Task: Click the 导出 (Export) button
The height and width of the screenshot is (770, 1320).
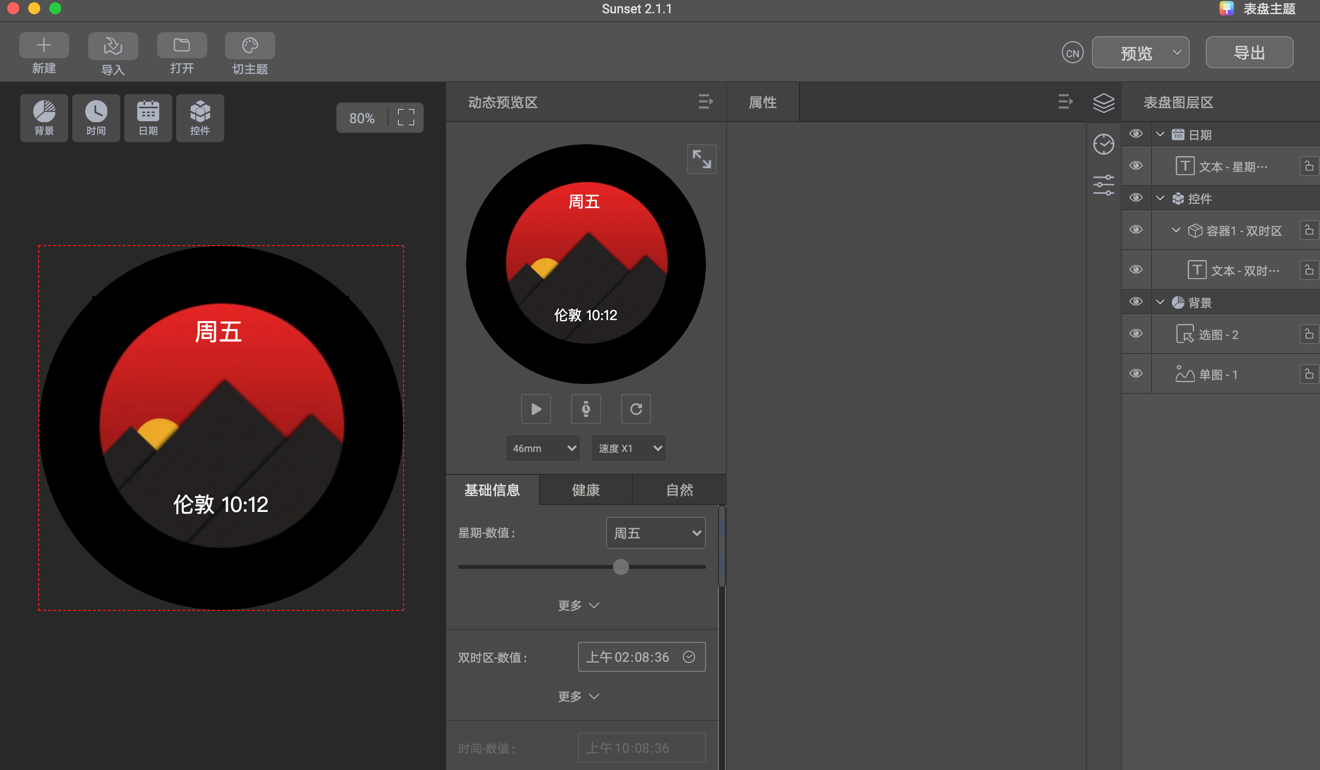Action: click(1249, 51)
